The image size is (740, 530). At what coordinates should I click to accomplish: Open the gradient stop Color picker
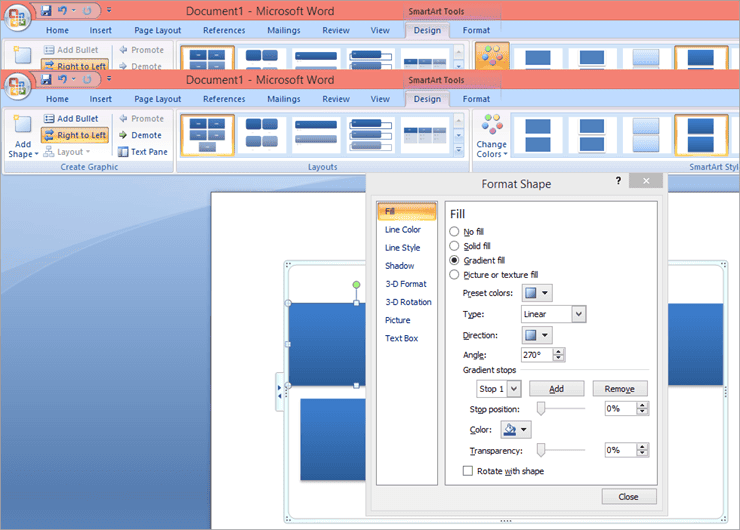(516, 429)
